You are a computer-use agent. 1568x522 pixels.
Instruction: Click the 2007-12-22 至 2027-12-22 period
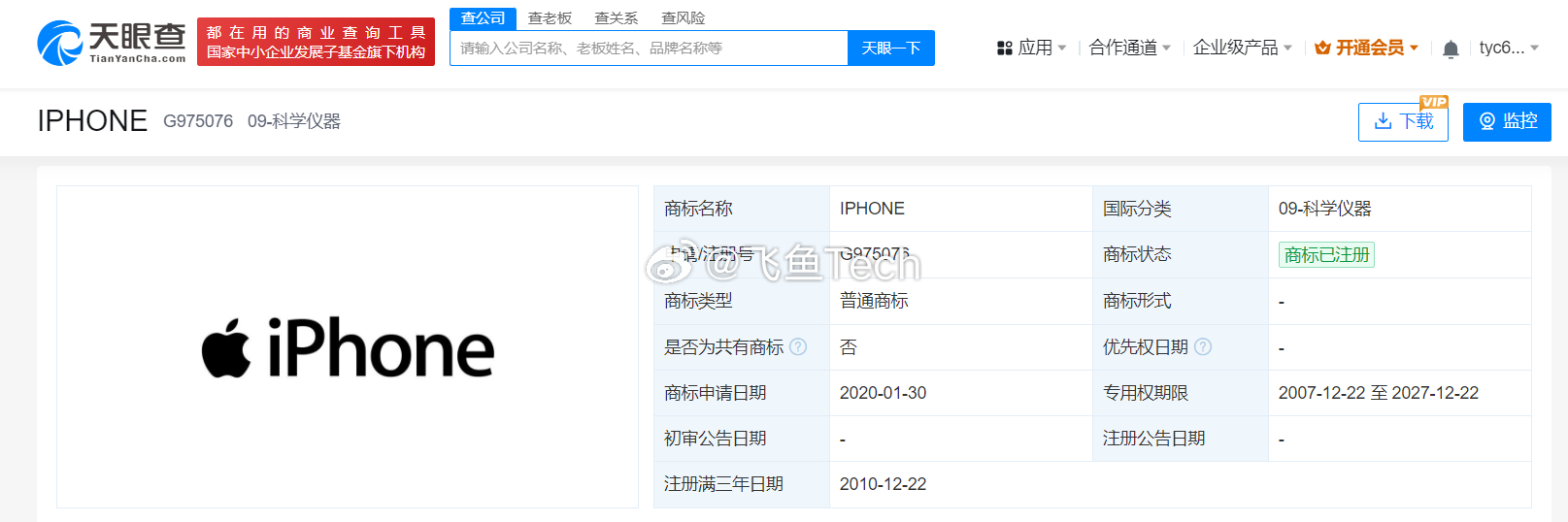1379,393
